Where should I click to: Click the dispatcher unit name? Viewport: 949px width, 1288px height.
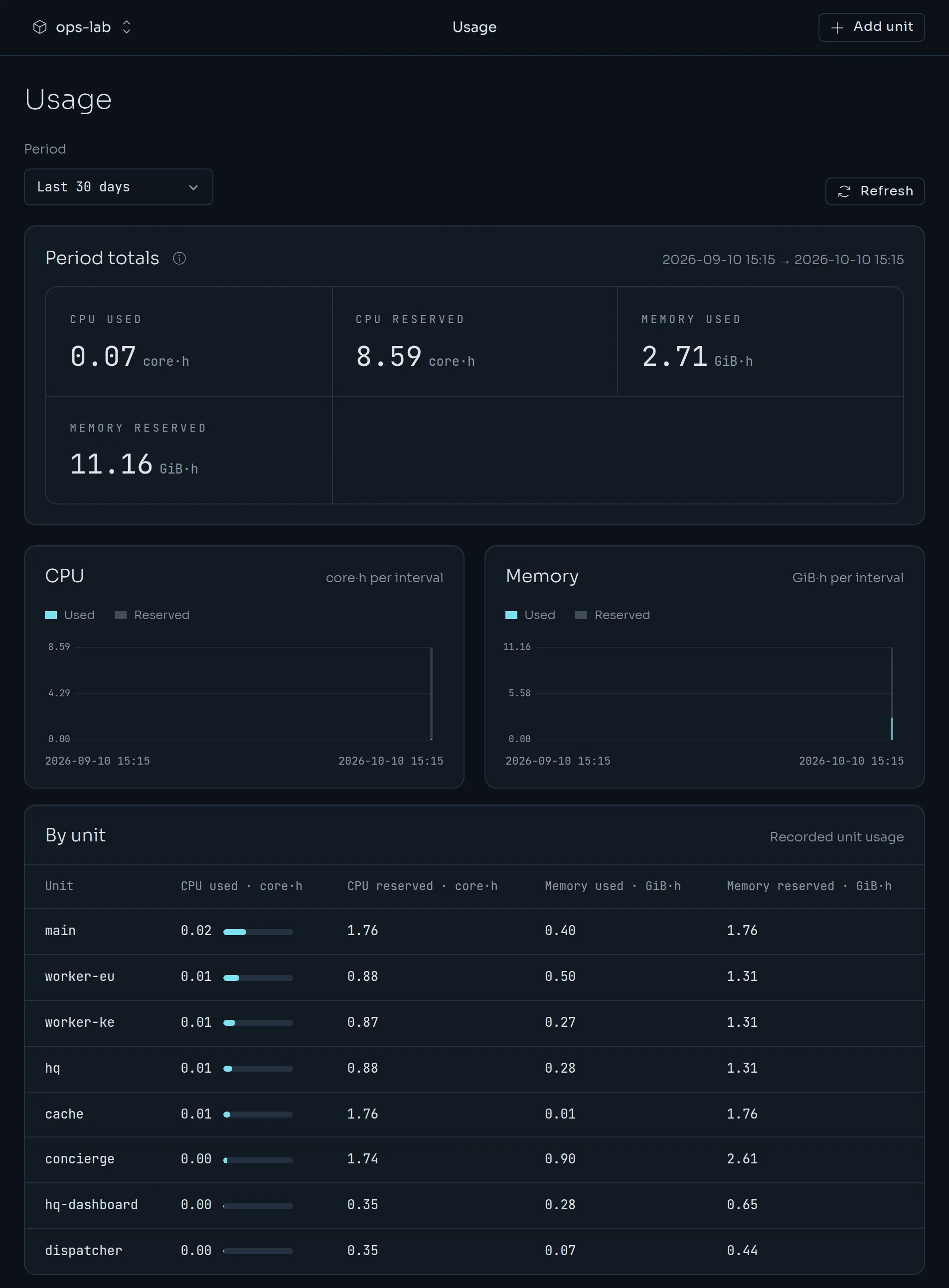[x=84, y=1251]
